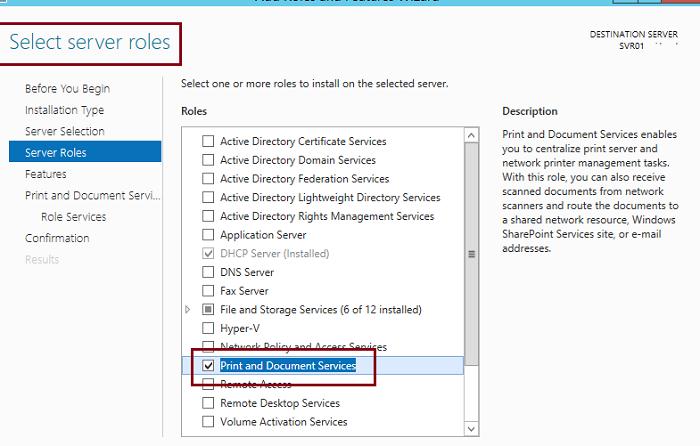The image size is (700, 446).
Task: Tick the DNS Server checkbox
Action: tap(208, 272)
